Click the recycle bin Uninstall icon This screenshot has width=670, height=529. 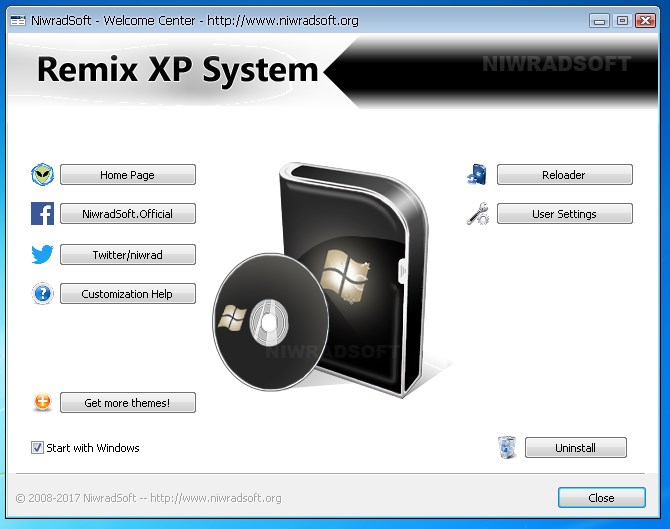[x=507, y=447]
